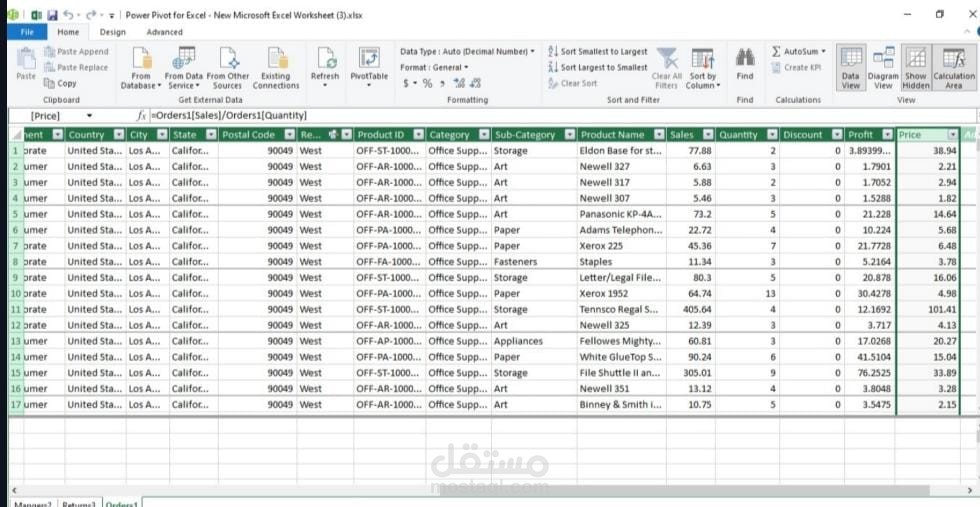
Task: Click cell "Fellowes Mighty..."
Action: coord(621,341)
